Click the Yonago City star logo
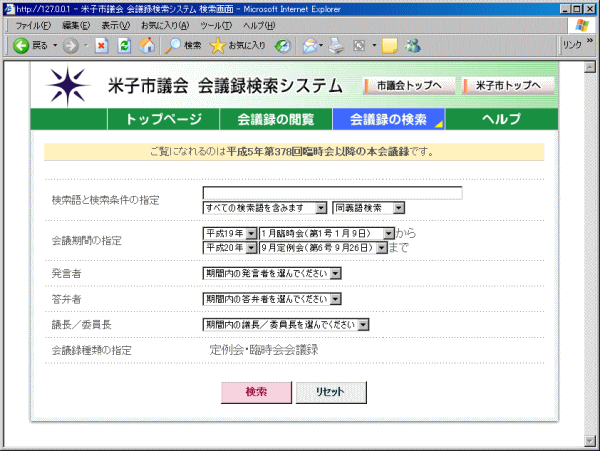 click(67, 86)
